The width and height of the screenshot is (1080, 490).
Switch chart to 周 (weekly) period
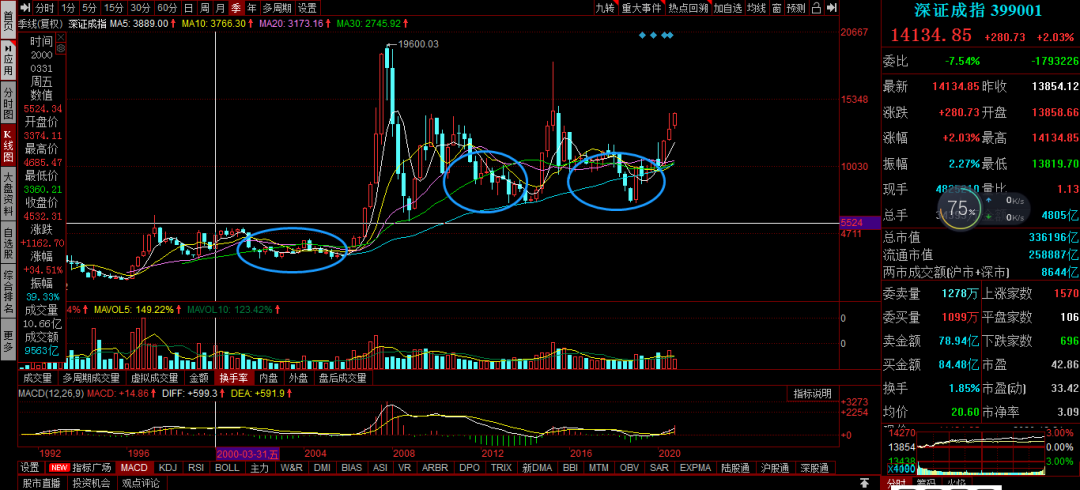pyautogui.click(x=205, y=8)
